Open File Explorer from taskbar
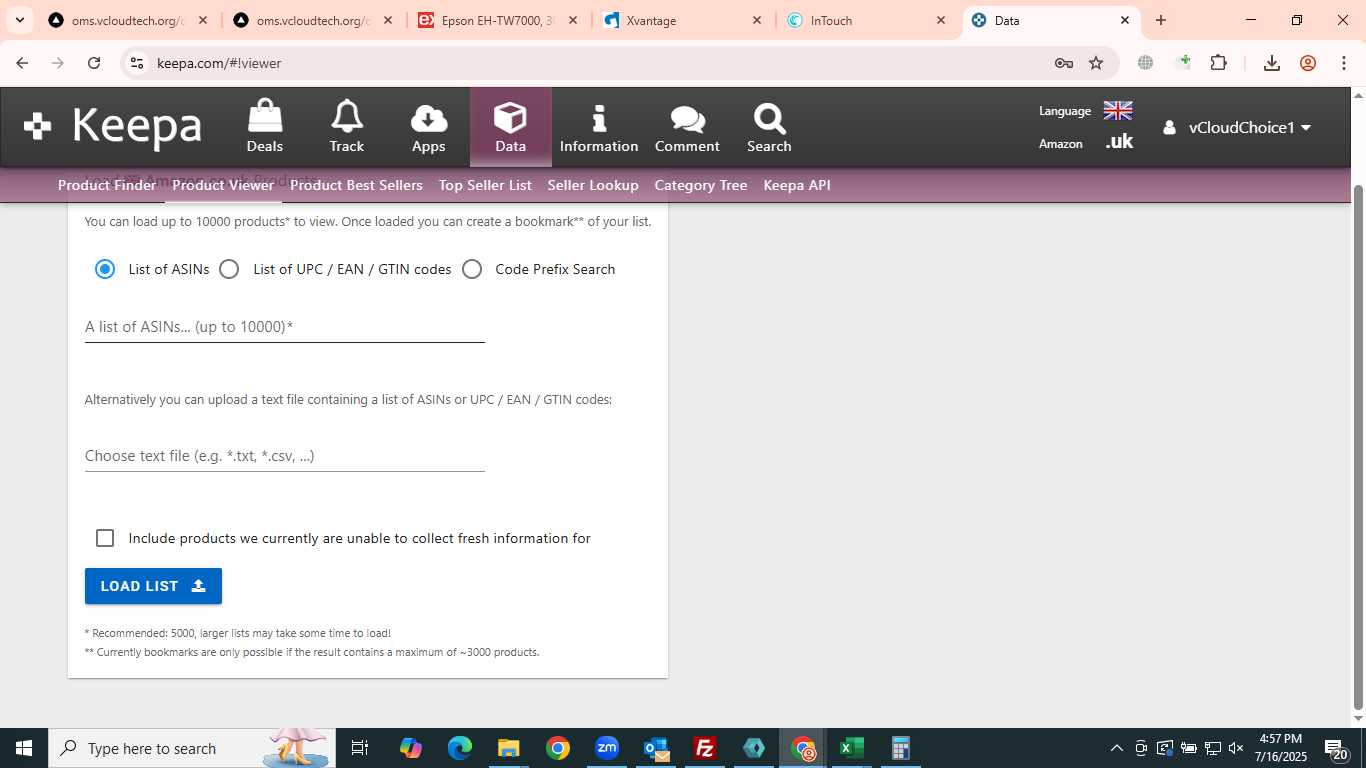The height and width of the screenshot is (768, 1366). [509, 748]
